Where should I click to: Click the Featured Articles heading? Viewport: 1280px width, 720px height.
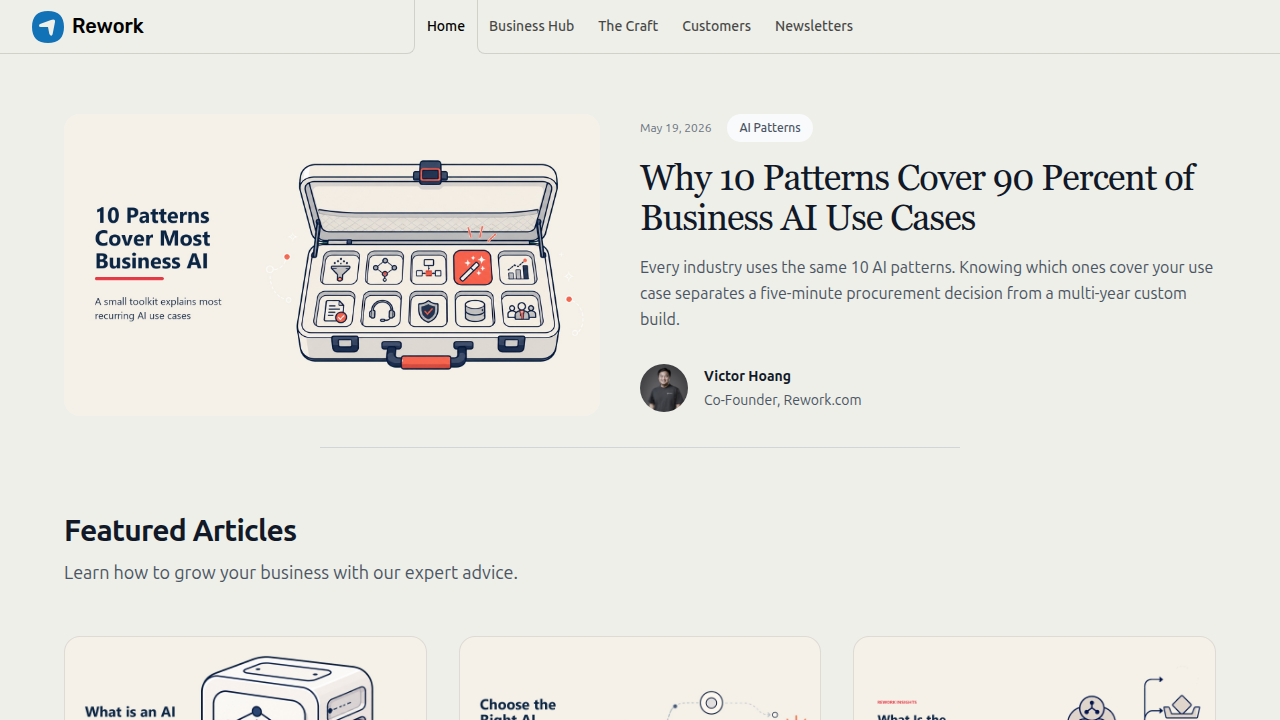180,530
